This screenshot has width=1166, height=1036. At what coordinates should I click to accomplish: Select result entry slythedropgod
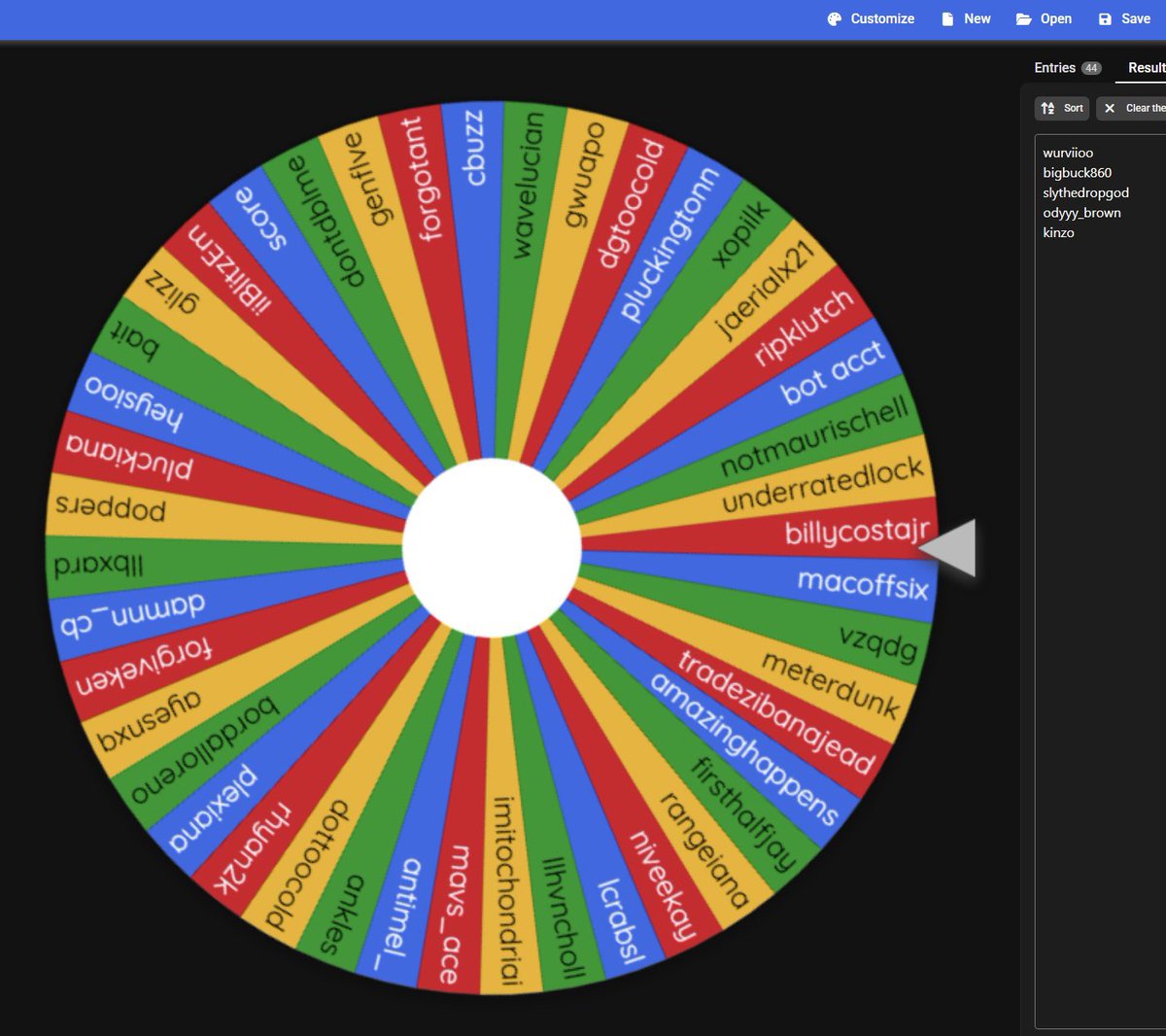click(x=1085, y=192)
